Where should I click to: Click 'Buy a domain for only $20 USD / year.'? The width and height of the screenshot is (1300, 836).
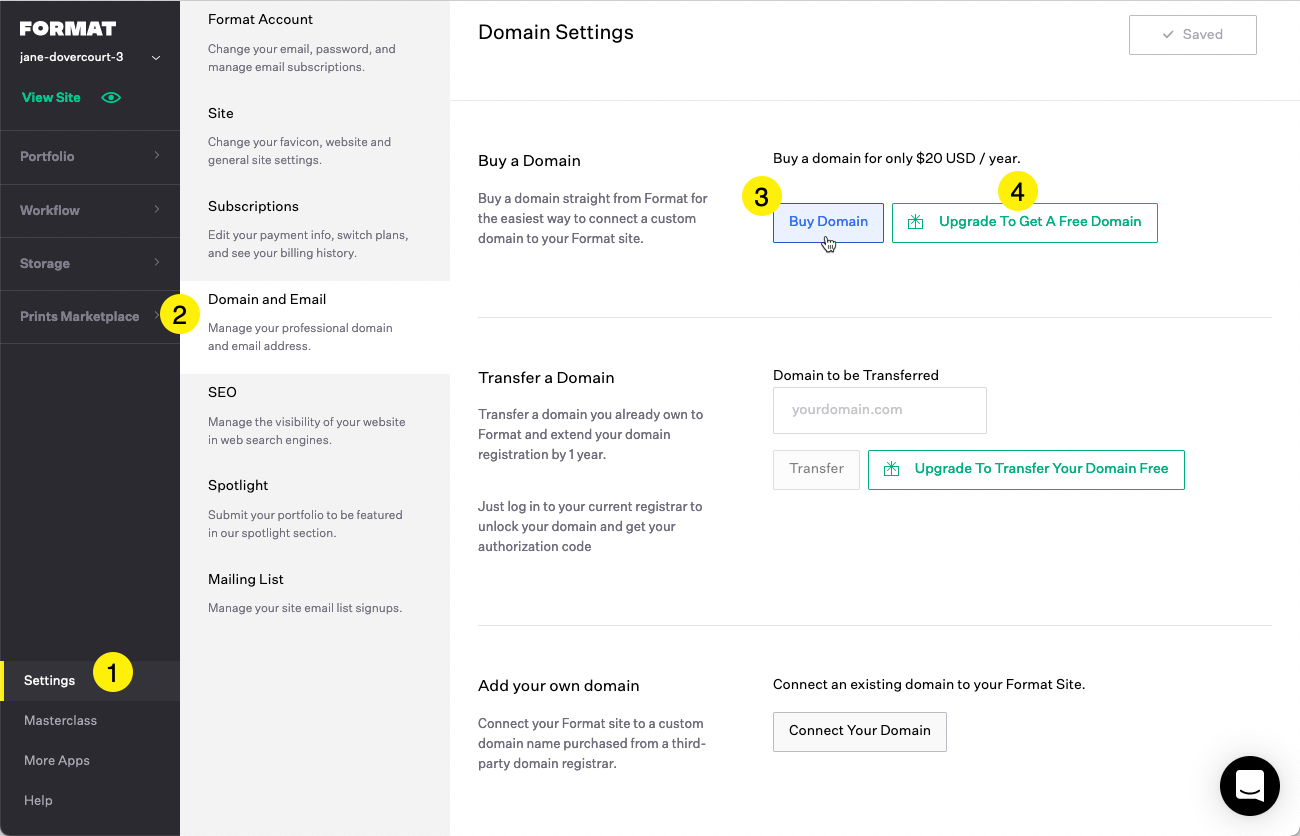click(x=897, y=159)
